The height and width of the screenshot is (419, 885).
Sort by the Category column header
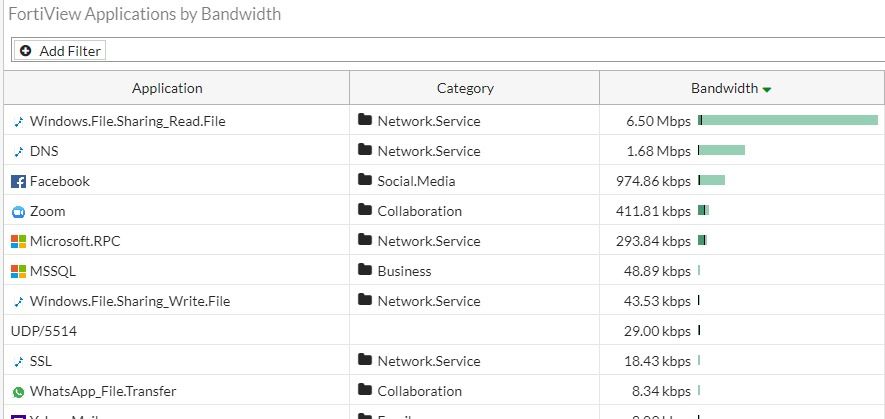(465, 88)
